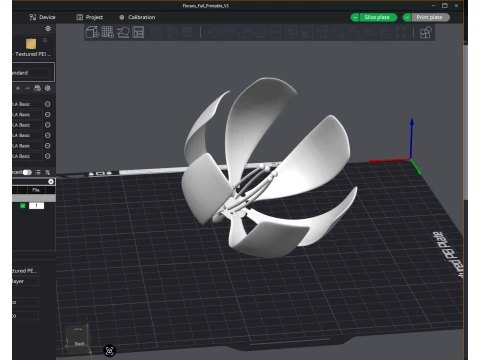This screenshot has width=480, height=360.
Task: Edit the bottom-most PLA Basic filament preset
Action: (48, 156)
